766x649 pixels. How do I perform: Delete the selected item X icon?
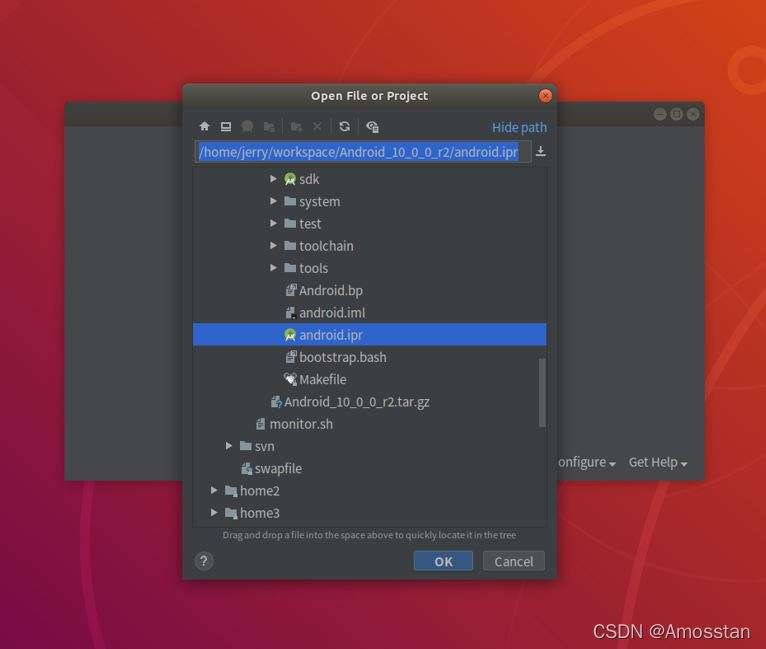click(317, 126)
